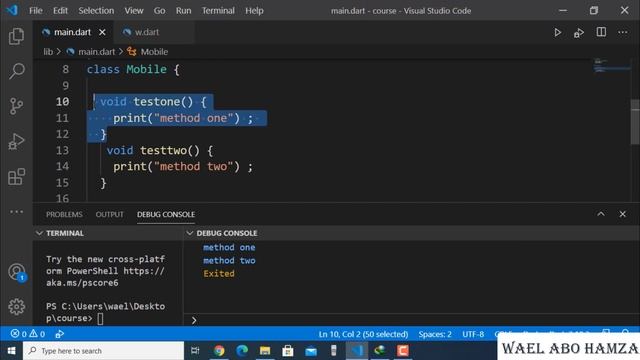Click the debug console input prompt
640x360 pixels.
click(x=412, y=320)
